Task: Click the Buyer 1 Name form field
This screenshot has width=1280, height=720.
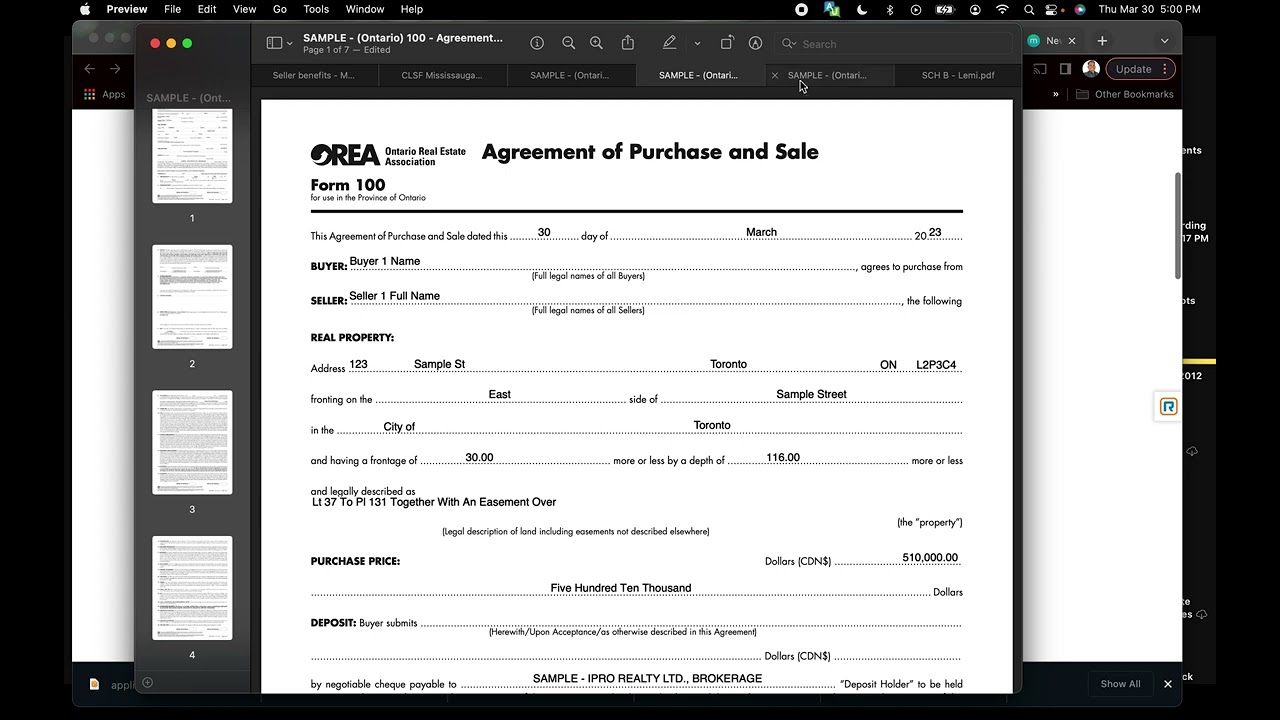Action: [x=602, y=262]
